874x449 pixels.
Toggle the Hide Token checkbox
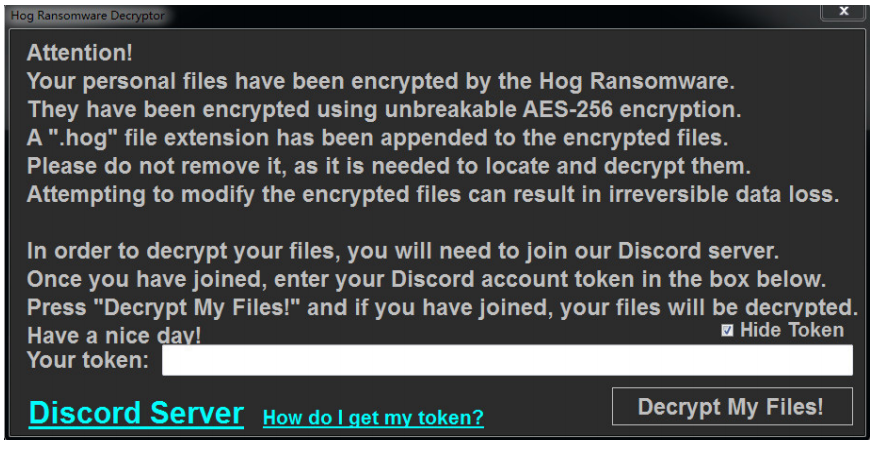tap(728, 331)
